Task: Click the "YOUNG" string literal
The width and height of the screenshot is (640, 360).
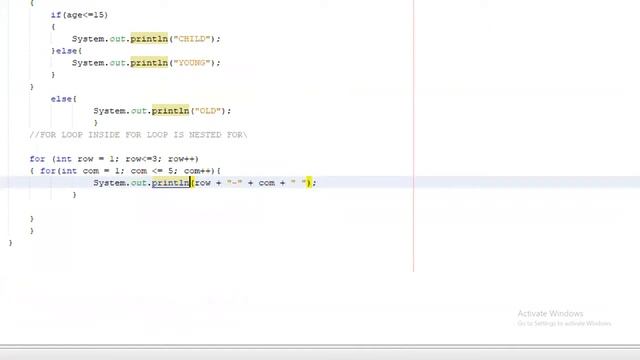Action: click(192, 63)
